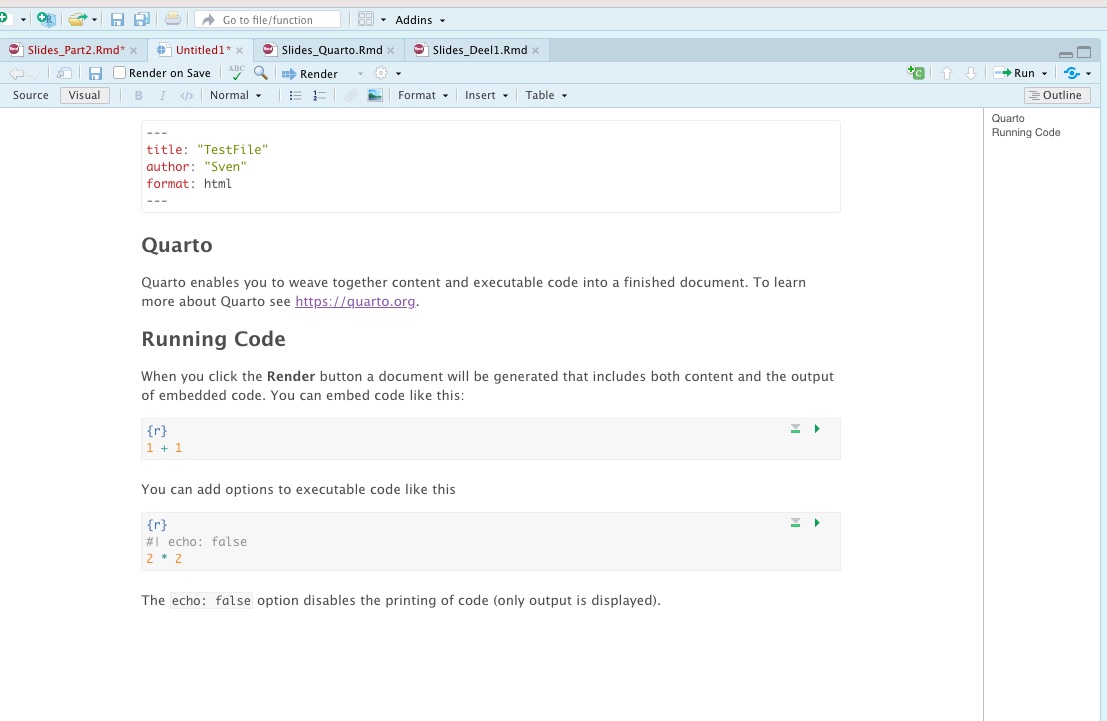Switch to Source editor mode
Image resolution: width=1107 pixels, height=721 pixels.
pos(30,95)
